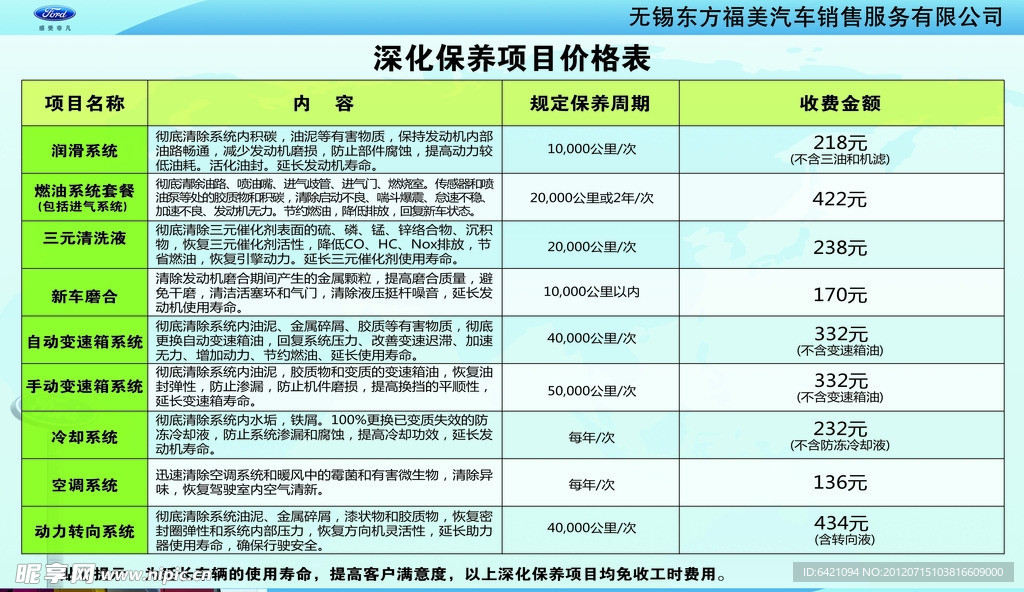The width and height of the screenshot is (1024, 592).
Task: Click the 深化保养项目价格表 title
Action: [512, 60]
